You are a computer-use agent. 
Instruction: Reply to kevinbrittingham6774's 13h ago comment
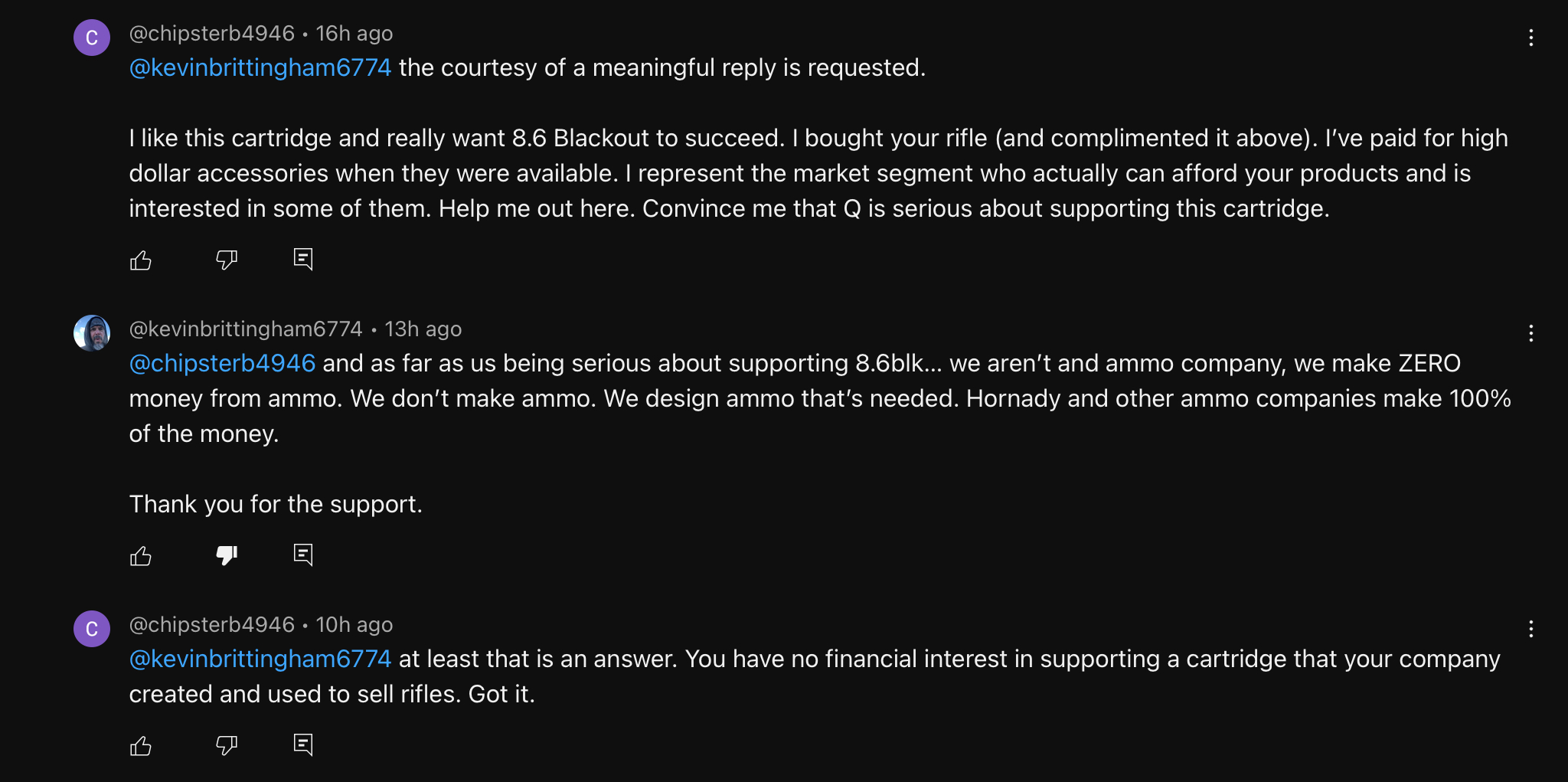tap(303, 555)
